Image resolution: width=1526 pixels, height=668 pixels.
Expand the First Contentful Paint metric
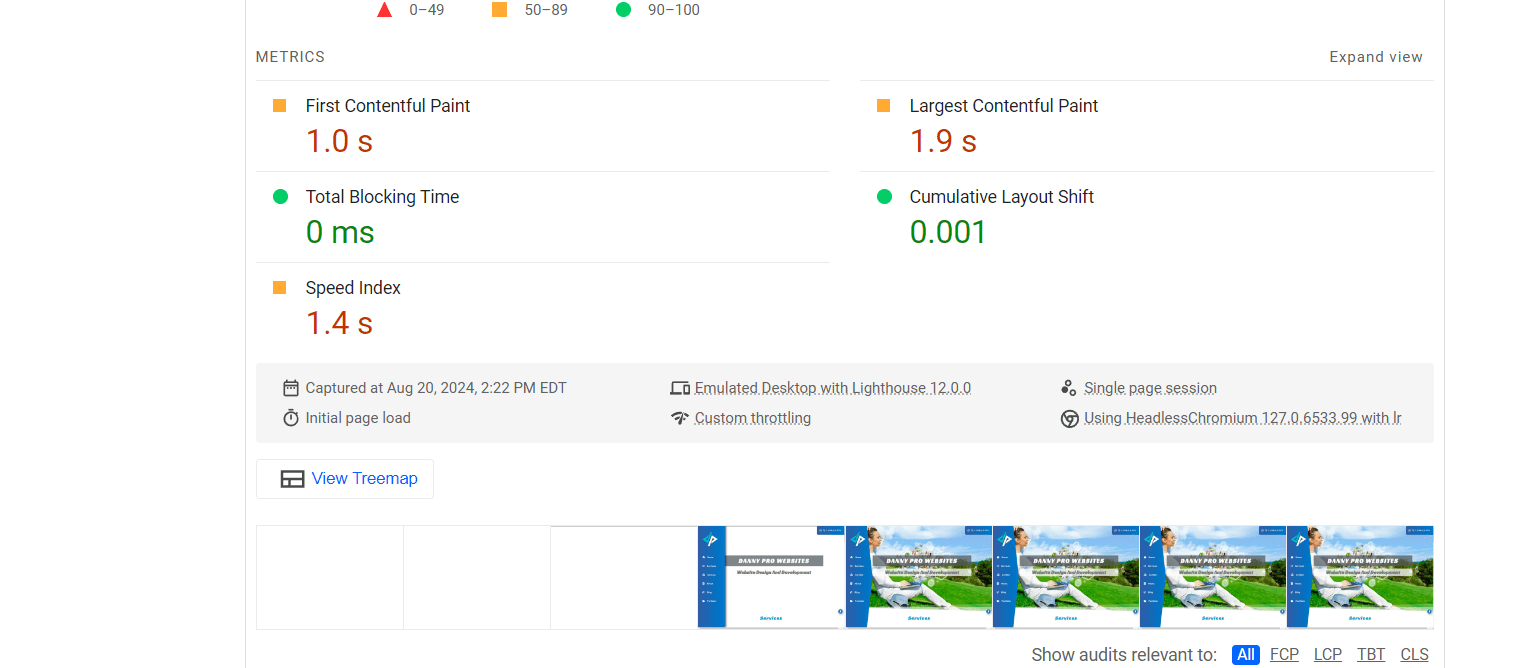387,106
